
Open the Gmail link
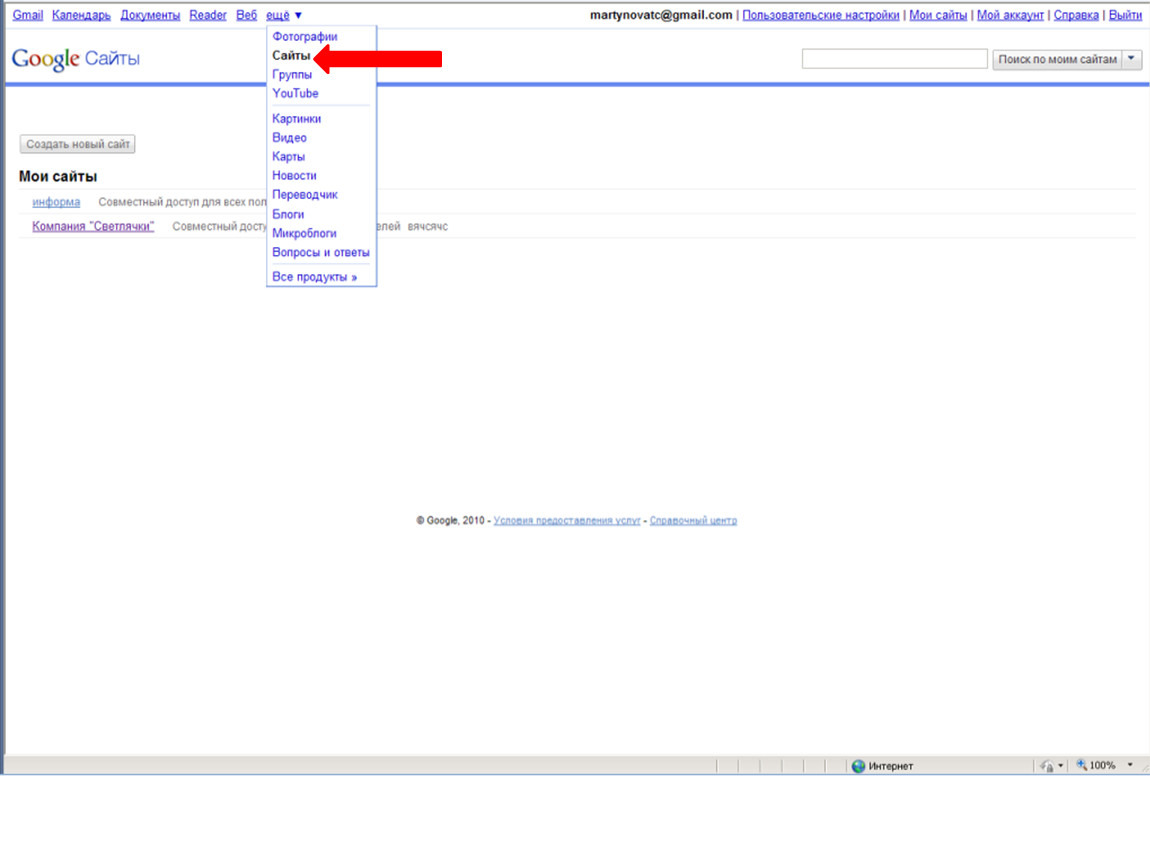28,15
